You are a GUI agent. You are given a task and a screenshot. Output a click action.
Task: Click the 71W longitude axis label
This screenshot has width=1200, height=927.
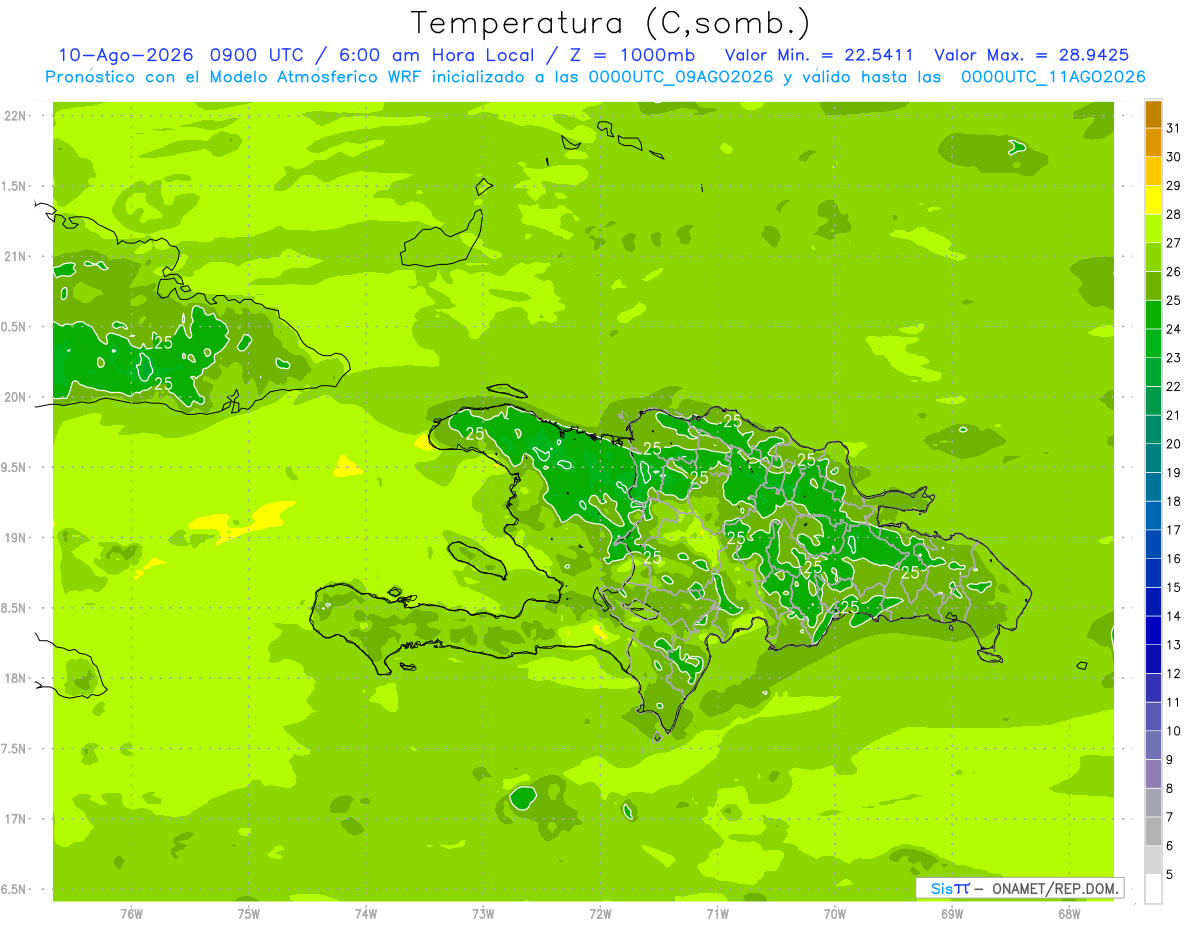point(717,914)
